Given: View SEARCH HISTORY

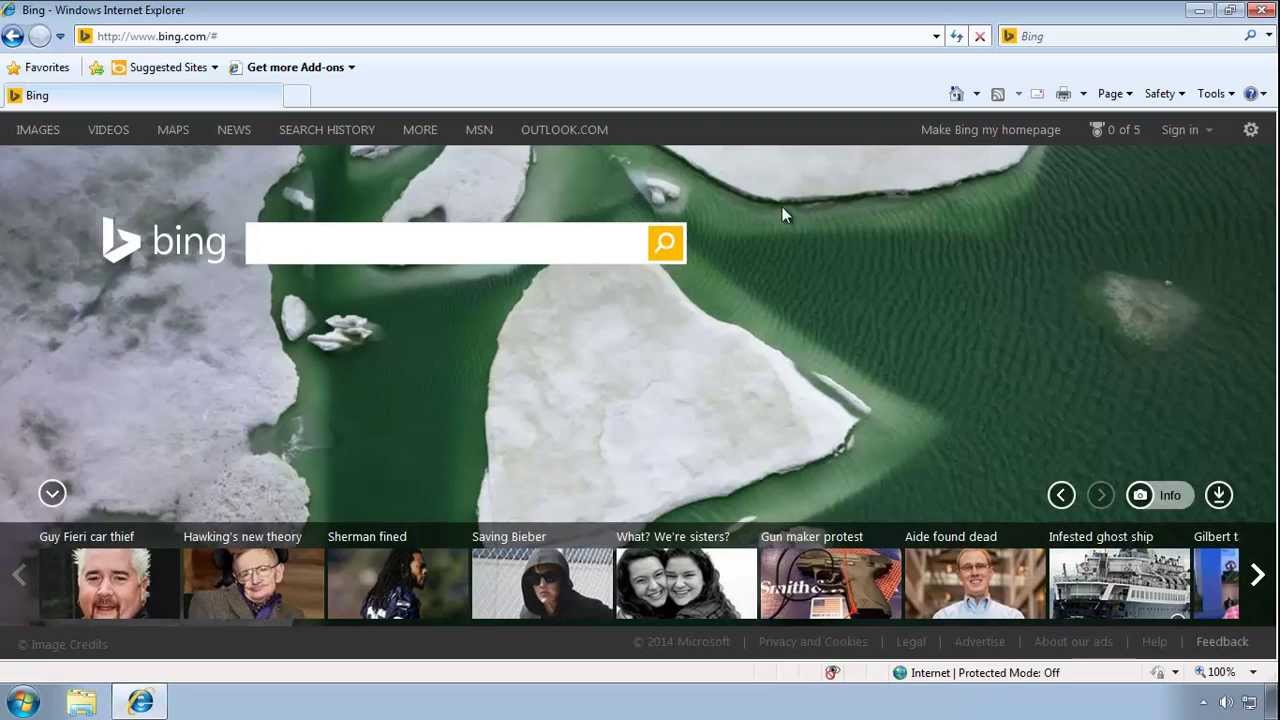Looking at the screenshot, I should [x=327, y=130].
